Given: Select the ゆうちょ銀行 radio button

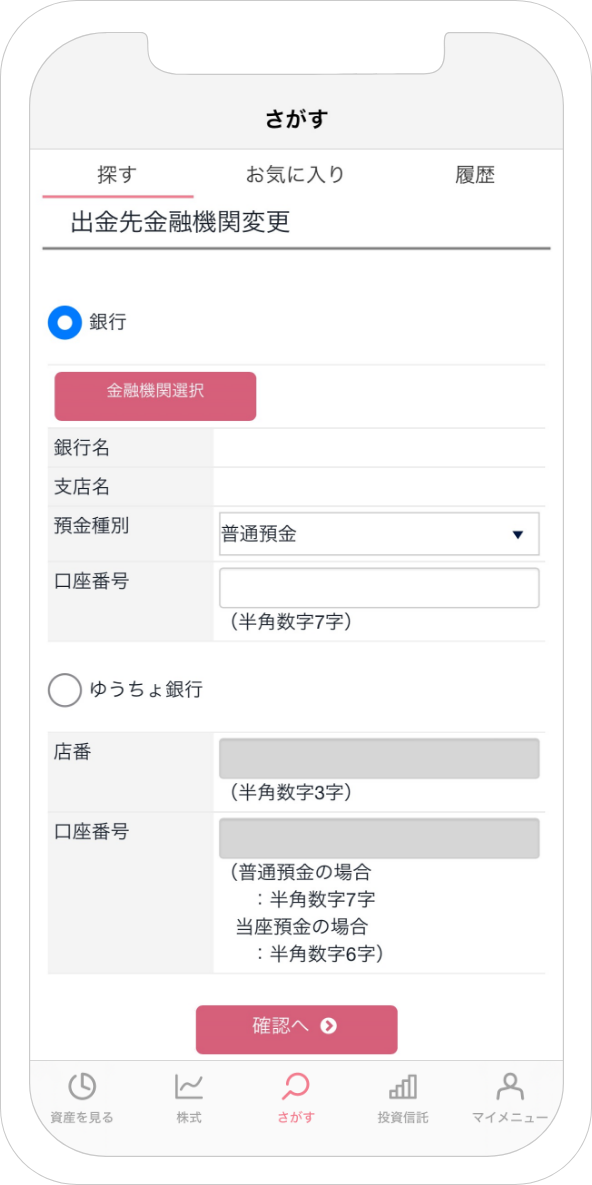Looking at the screenshot, I should point(64,690).
